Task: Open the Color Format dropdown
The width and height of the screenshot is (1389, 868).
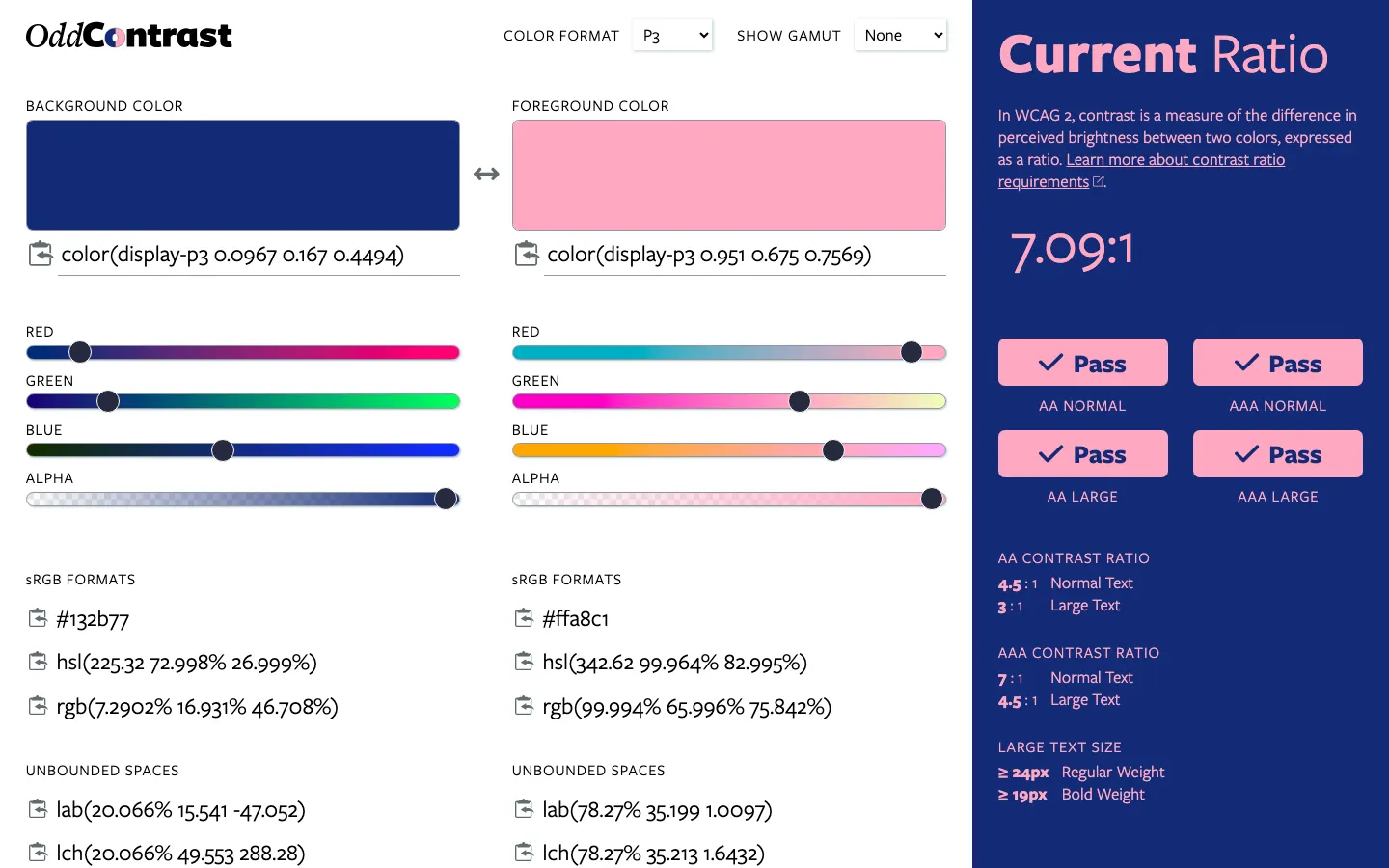Action: tap(672, 36)
